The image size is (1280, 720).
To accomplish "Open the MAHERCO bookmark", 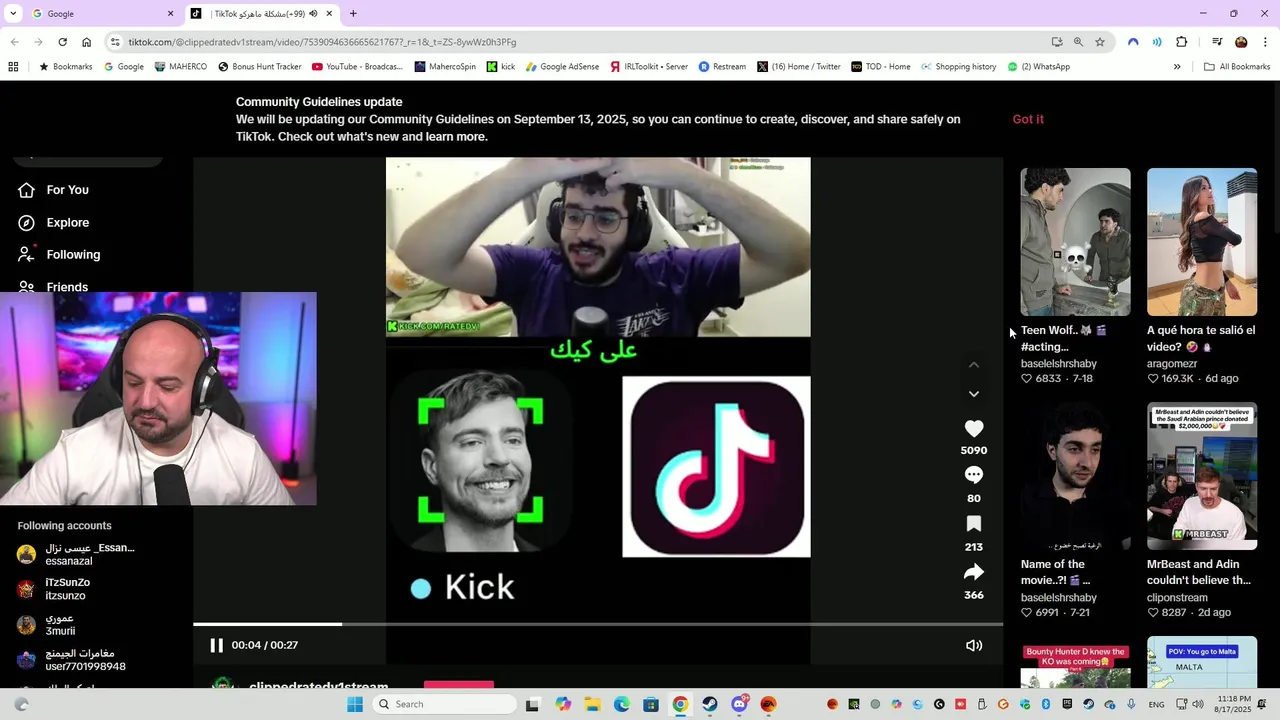I will pos(181,67).
